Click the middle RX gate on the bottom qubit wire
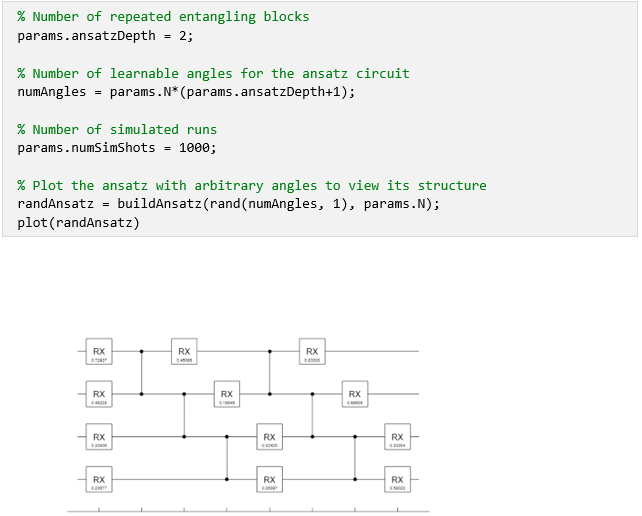Image resolution: width=642 pixels, height=516 pixels. (x=269, y=480)
